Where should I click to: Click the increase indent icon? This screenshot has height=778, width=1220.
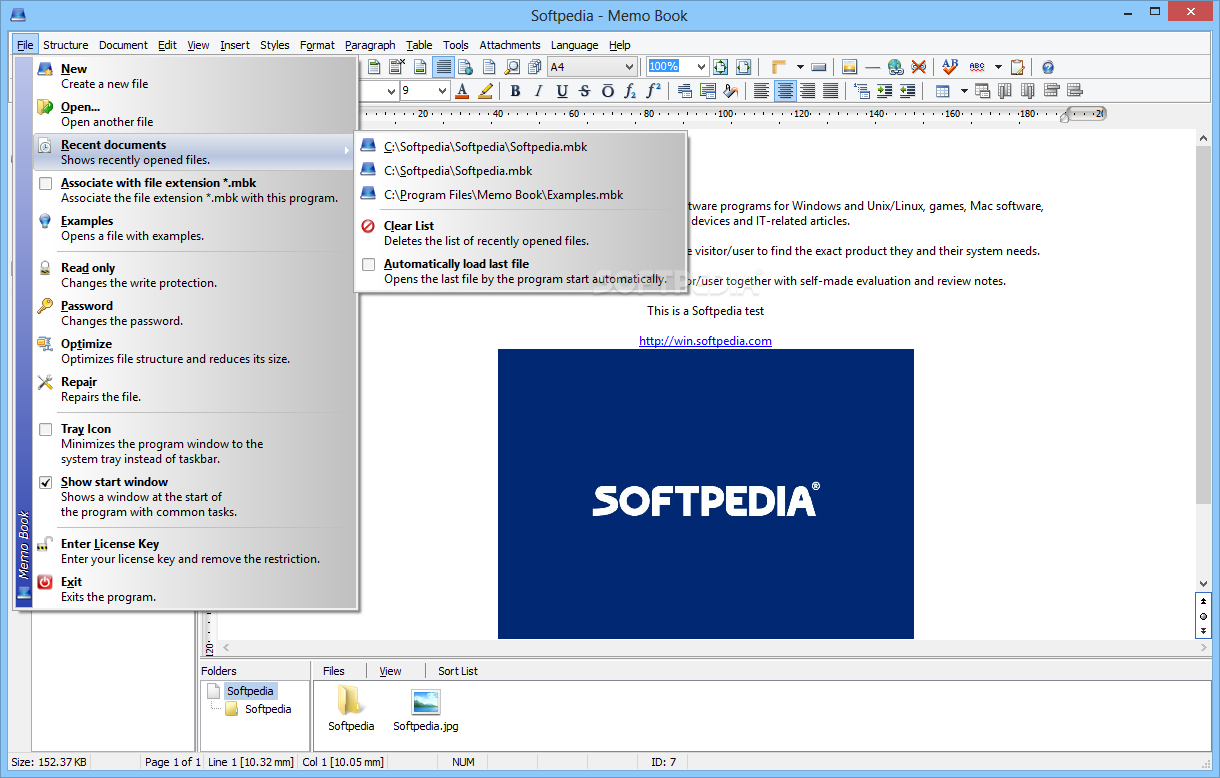(884, 91)
